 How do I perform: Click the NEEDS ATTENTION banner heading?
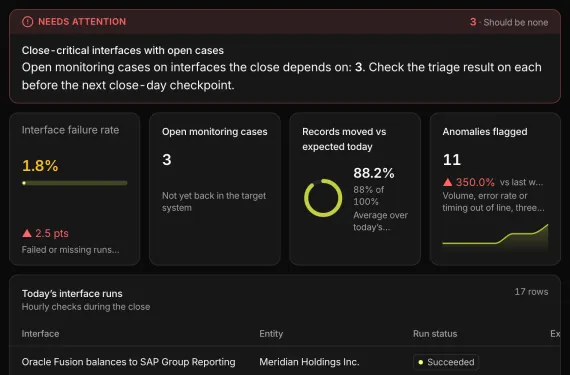point(82,22)
